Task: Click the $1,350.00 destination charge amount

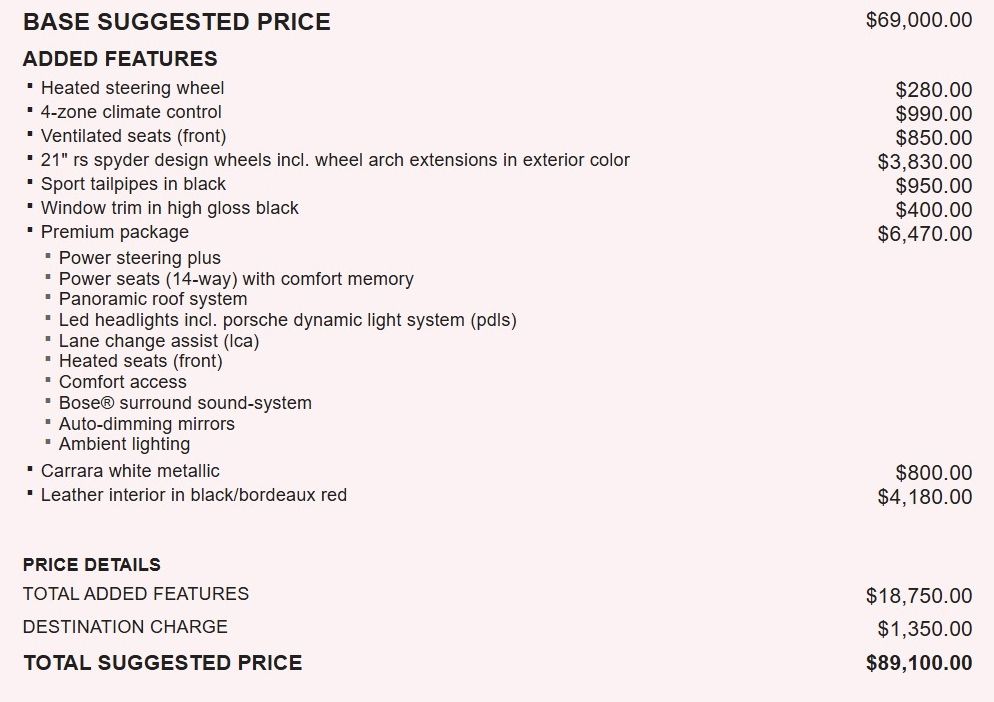Action: pyautogui.click(x=924, y=629)
